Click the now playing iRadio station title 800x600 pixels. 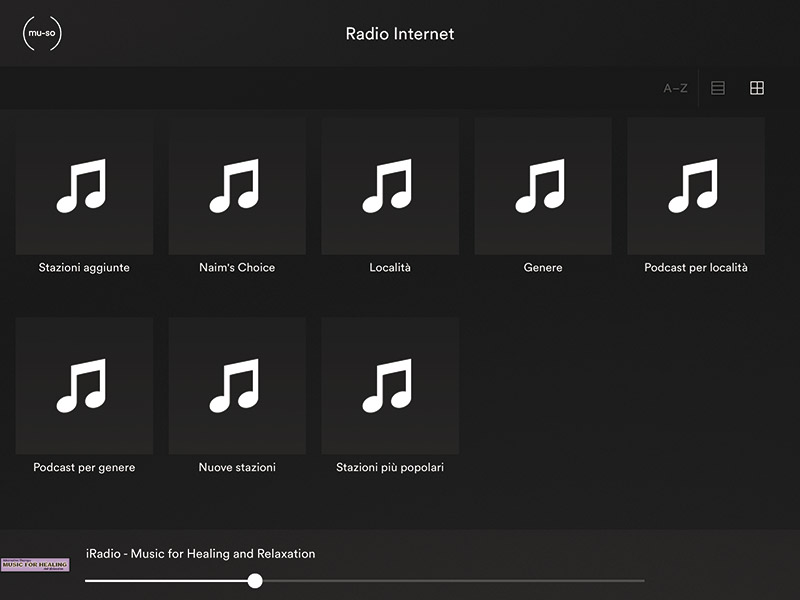tap(200, 553)
